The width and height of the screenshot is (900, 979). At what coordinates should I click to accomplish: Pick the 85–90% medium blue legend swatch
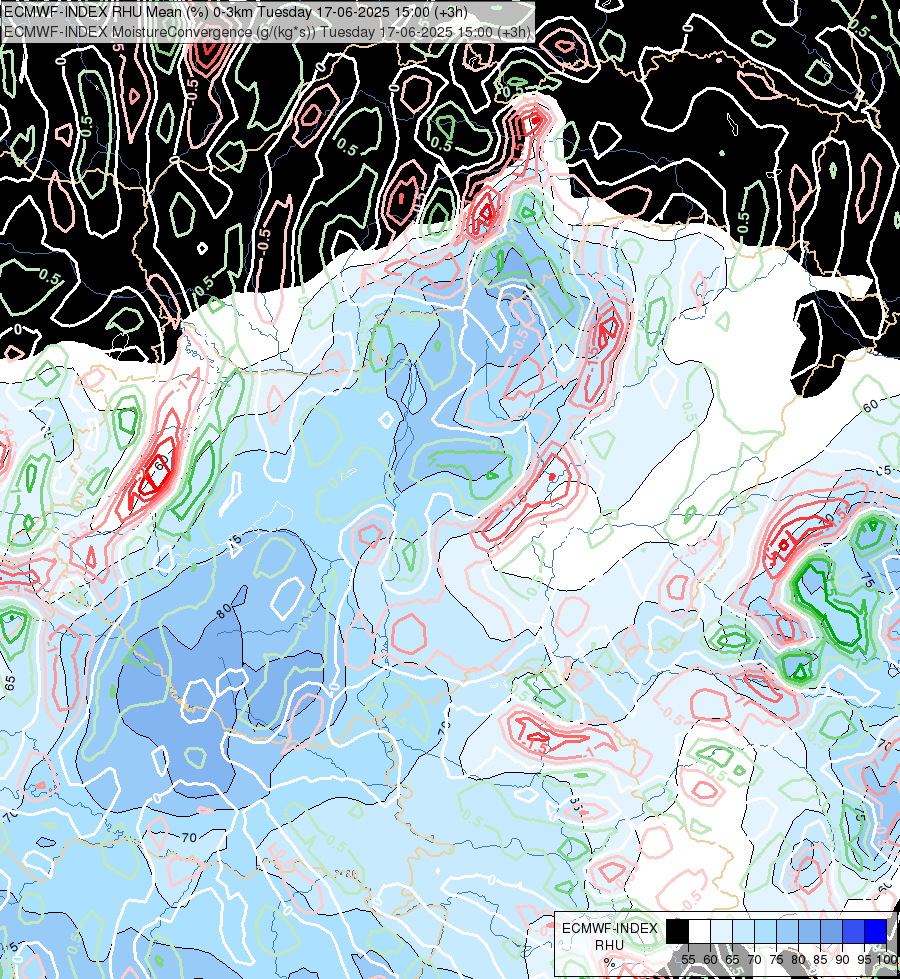click(x=831, y=931)
